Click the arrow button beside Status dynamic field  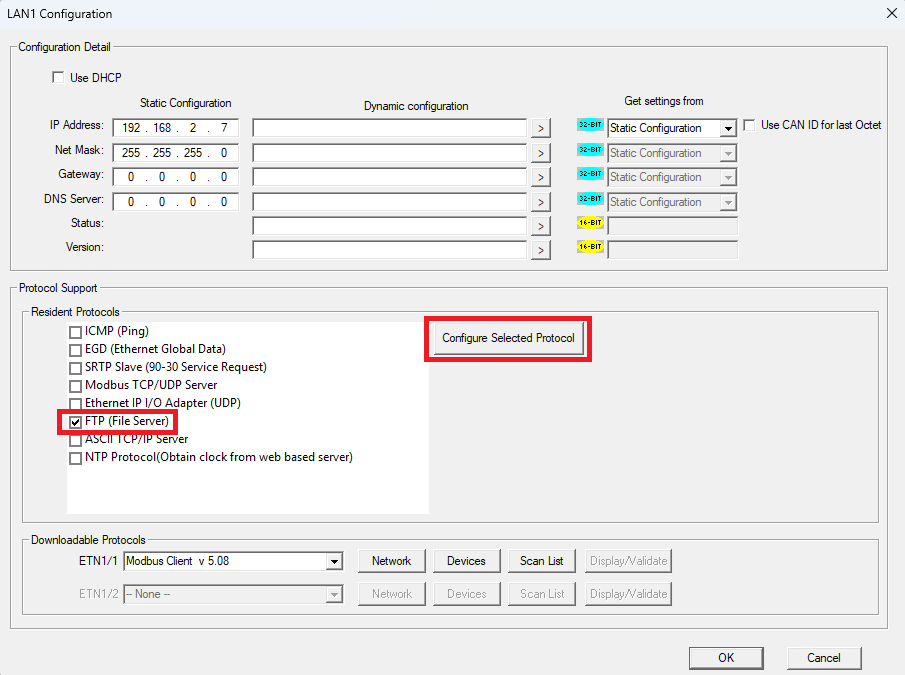540,226
